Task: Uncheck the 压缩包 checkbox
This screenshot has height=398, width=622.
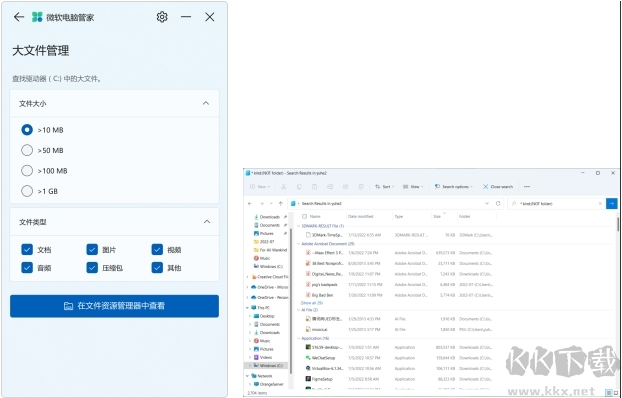Action: click(x=92, y=268)
